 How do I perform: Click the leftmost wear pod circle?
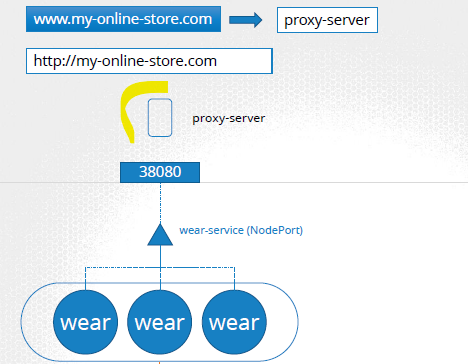point(85,322)
